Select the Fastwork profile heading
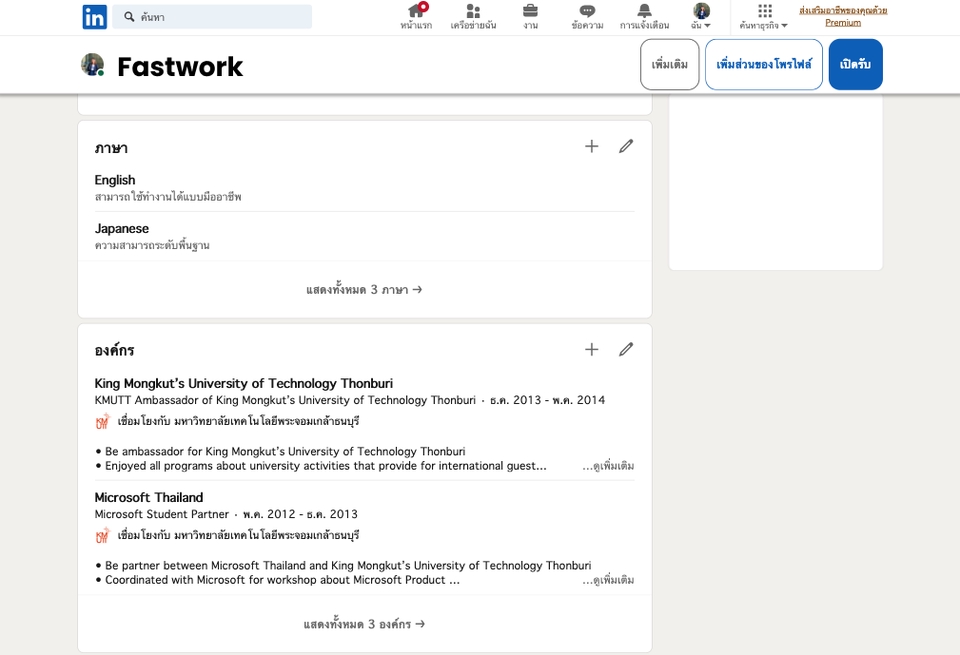 (180, 66)
